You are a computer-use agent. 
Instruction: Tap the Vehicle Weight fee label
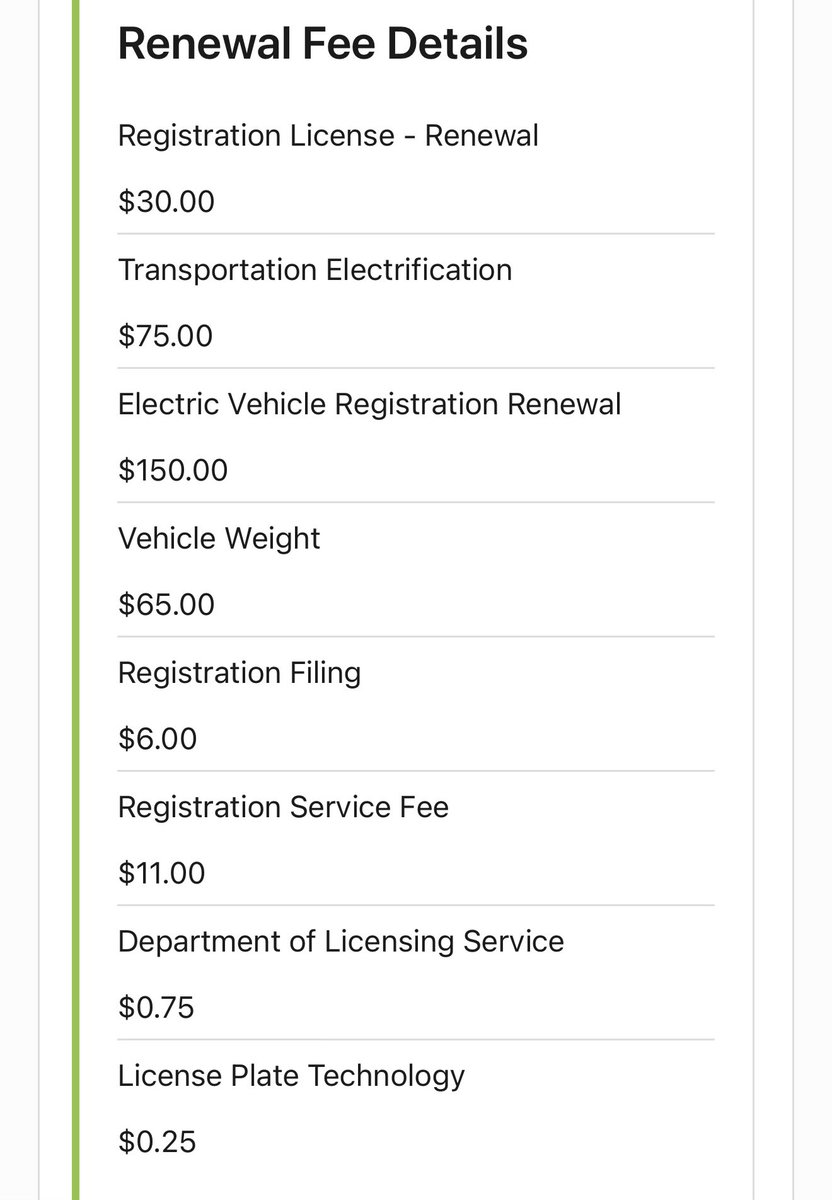click(219, 538)
